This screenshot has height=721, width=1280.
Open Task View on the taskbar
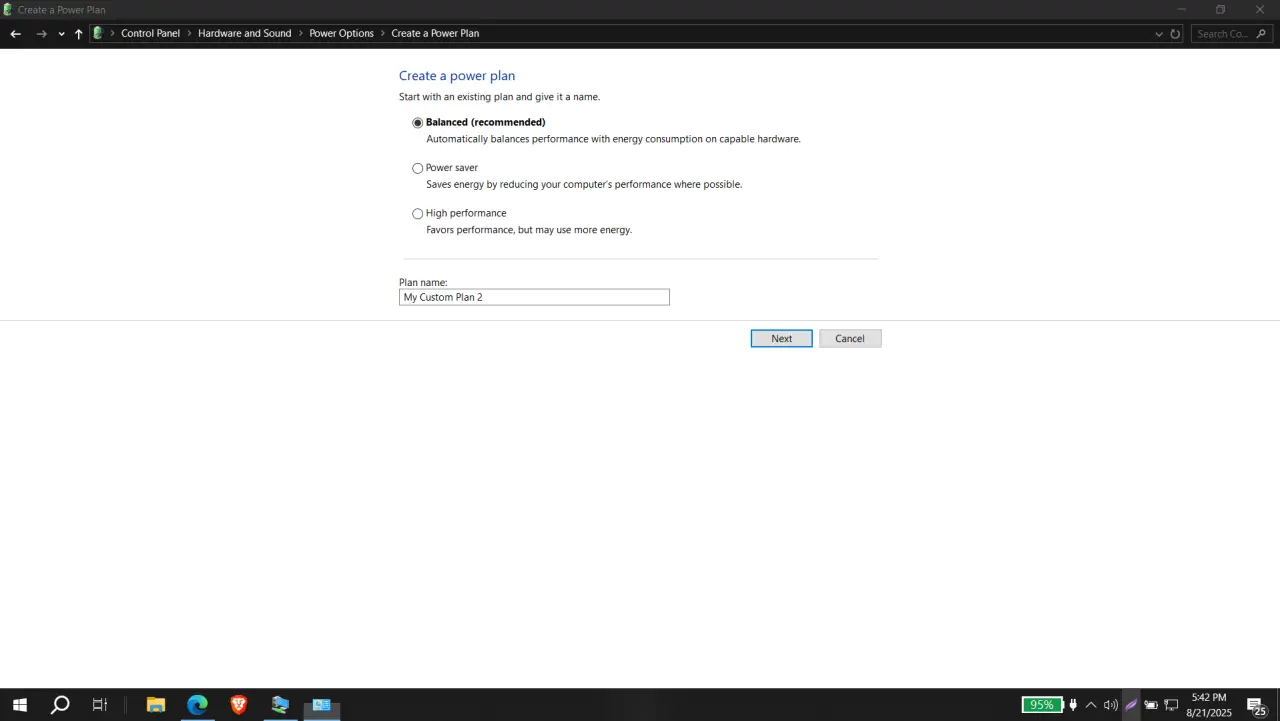pyautogui.click(x=100, y=705)
